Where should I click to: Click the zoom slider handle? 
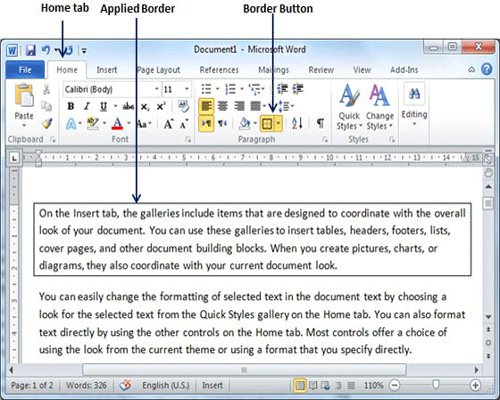click(x=436, y=385)
